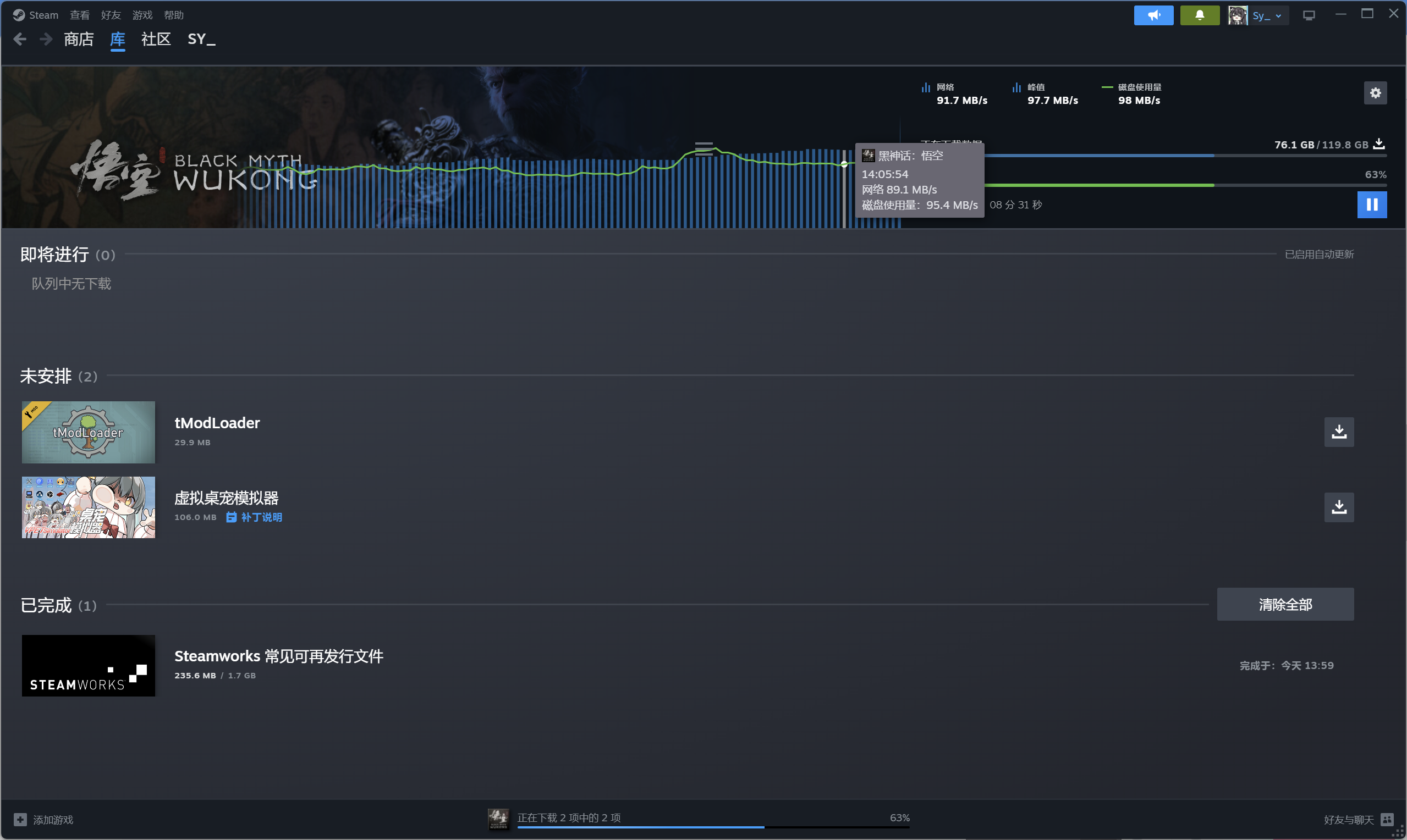Click the 清除全部 button
Viewport: 1407px width, 840px height.
(x=1285, y=604)
